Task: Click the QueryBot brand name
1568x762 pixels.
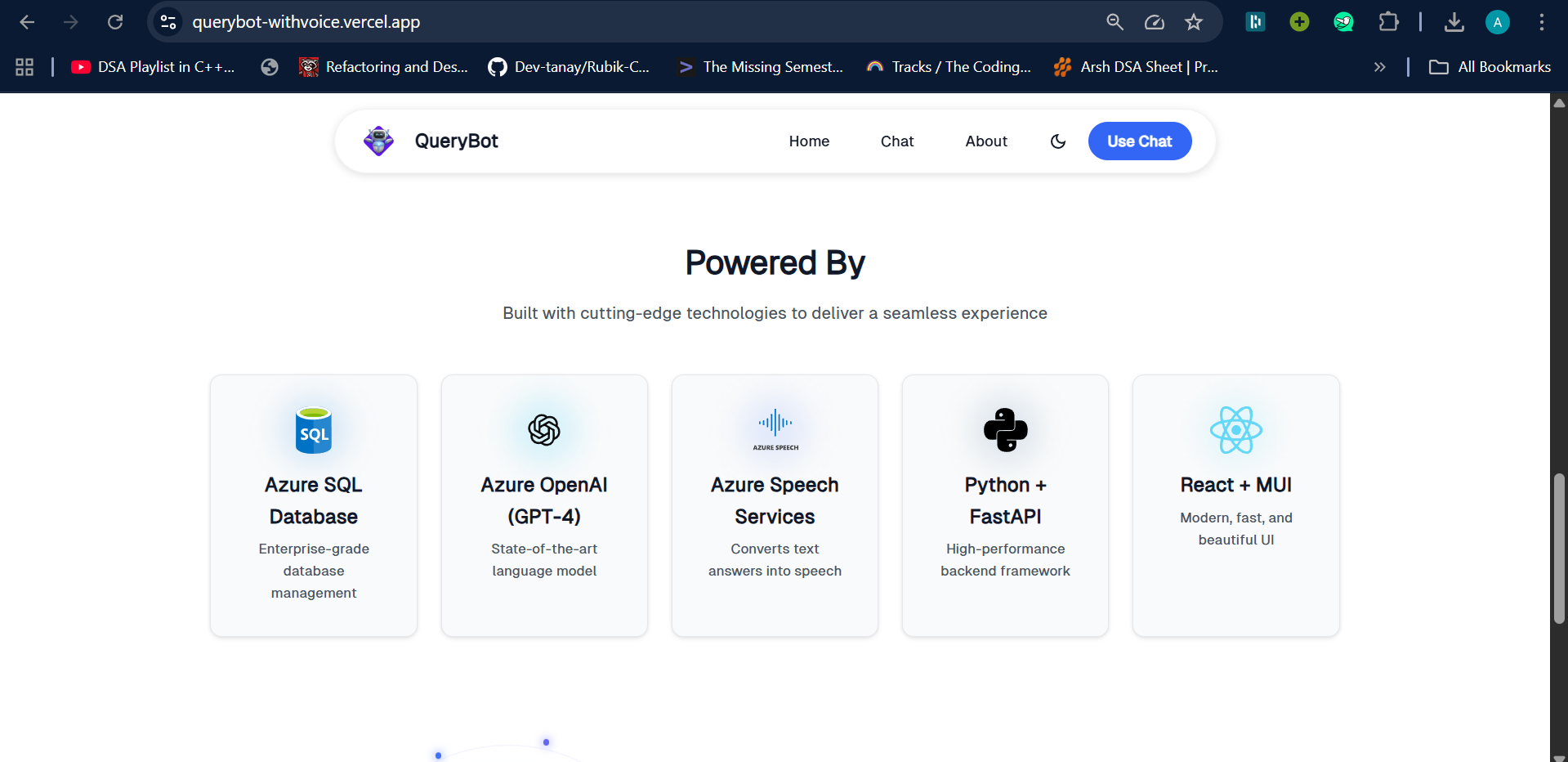Action: click(456, 141)
